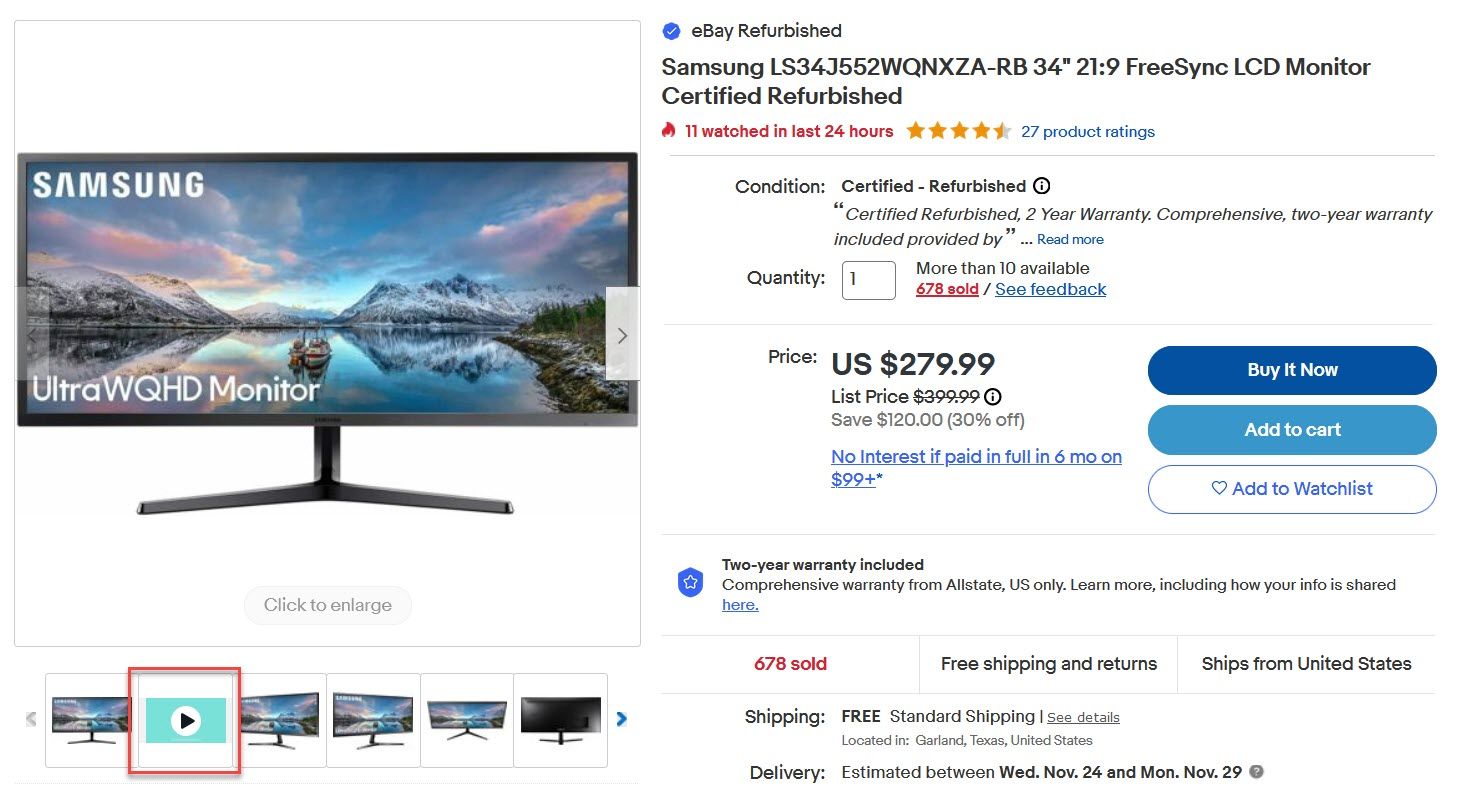Select the rear-view monitor thumbnail

pos(560,720)
